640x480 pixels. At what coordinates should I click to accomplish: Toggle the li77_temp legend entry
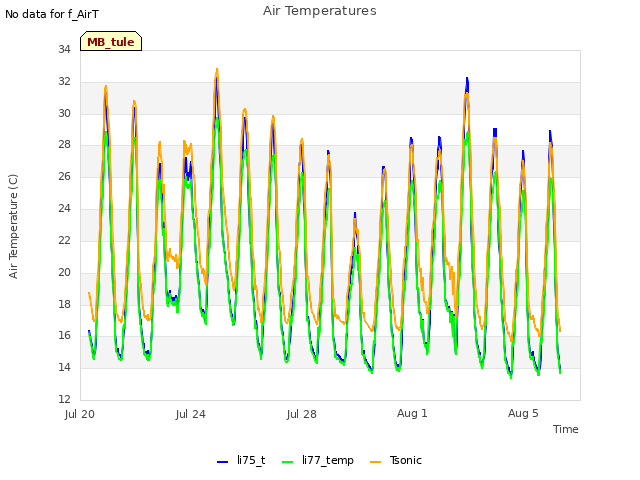coord(318,460)
